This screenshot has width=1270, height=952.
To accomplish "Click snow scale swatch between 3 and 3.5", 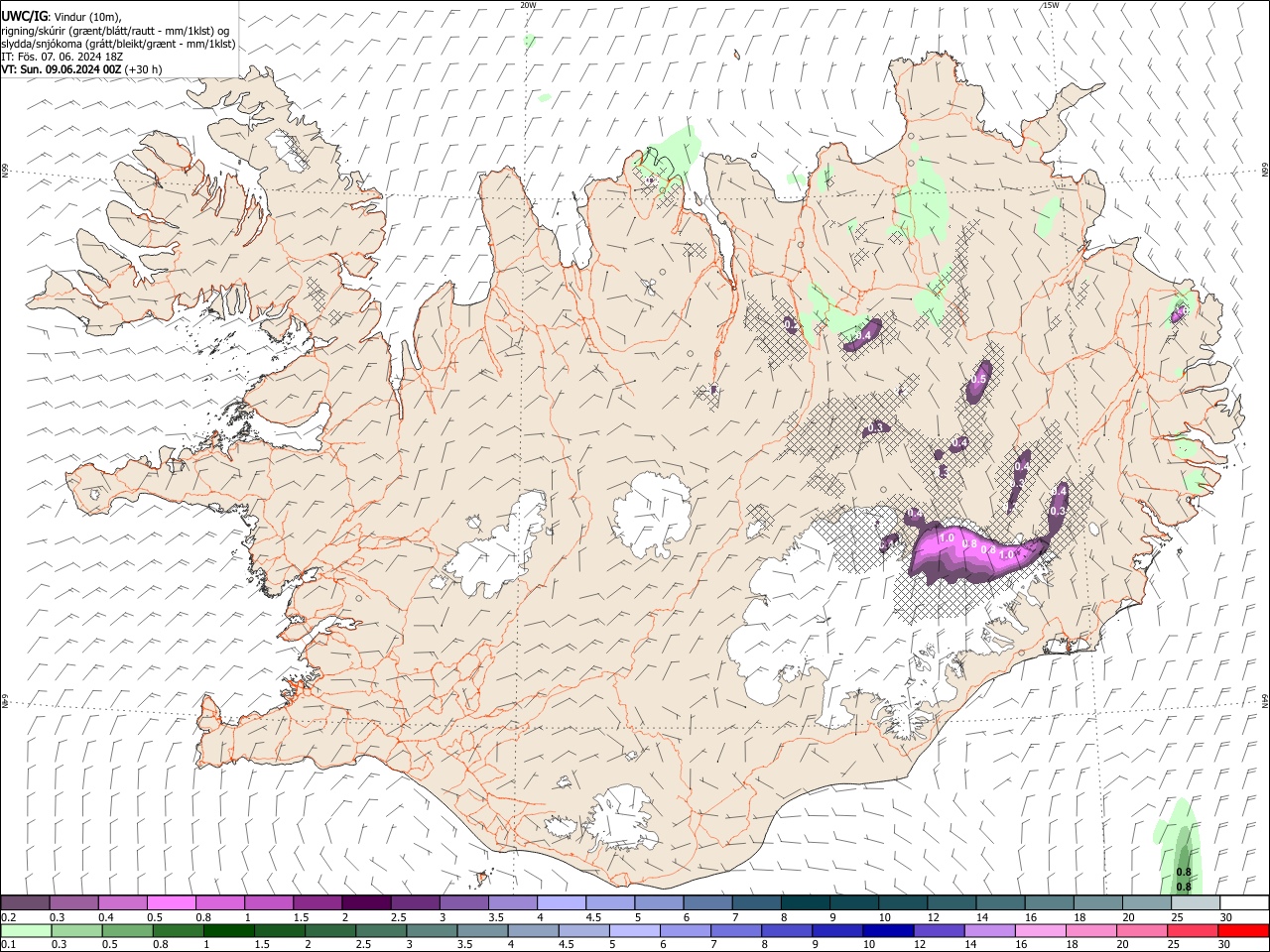I will coord(463,903).
